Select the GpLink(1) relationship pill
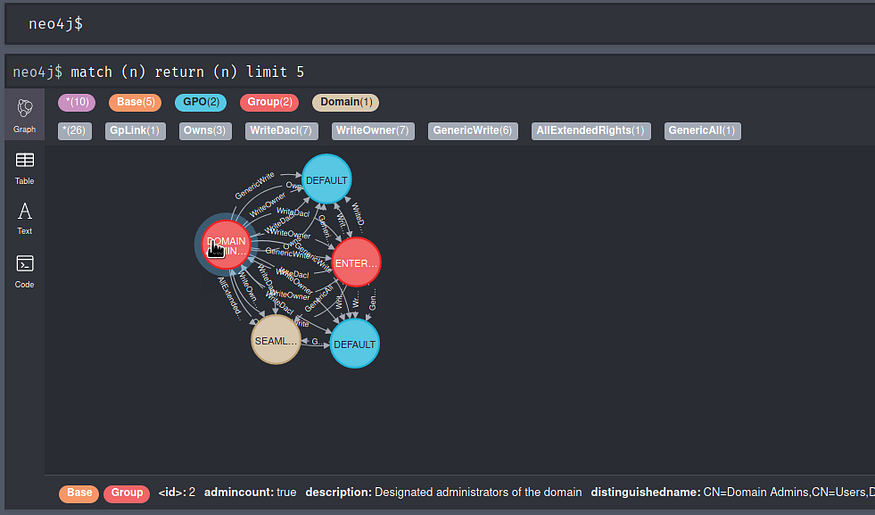The image size is (875, 515). click(135, 131)
